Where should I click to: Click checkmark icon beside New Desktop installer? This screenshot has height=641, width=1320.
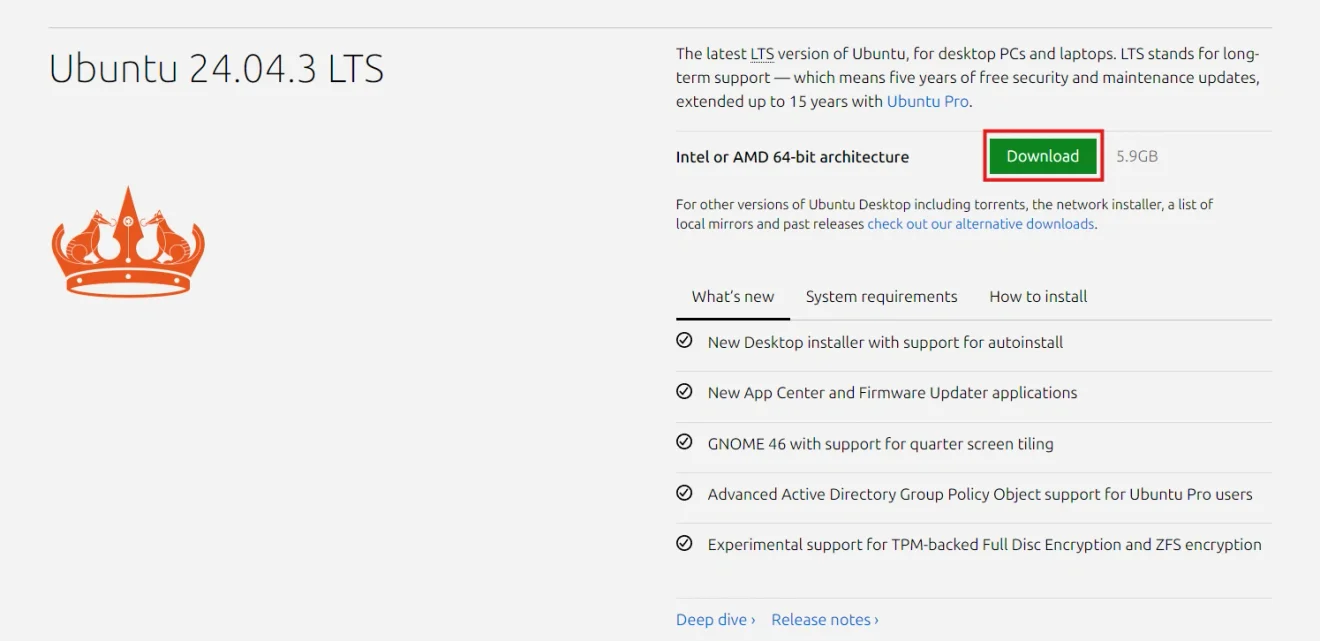pos(684,341)
